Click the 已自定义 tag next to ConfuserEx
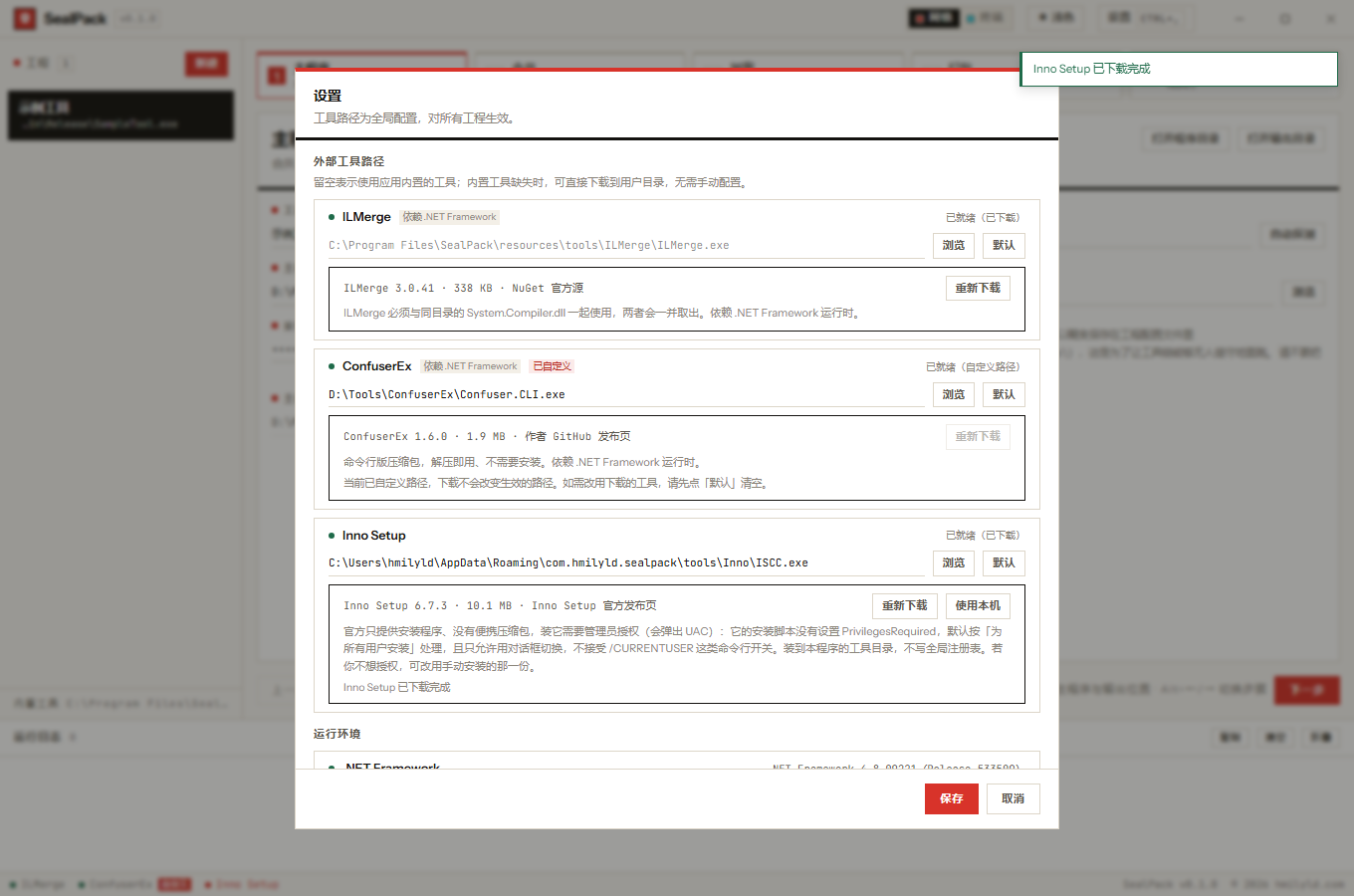 (553, 366)
